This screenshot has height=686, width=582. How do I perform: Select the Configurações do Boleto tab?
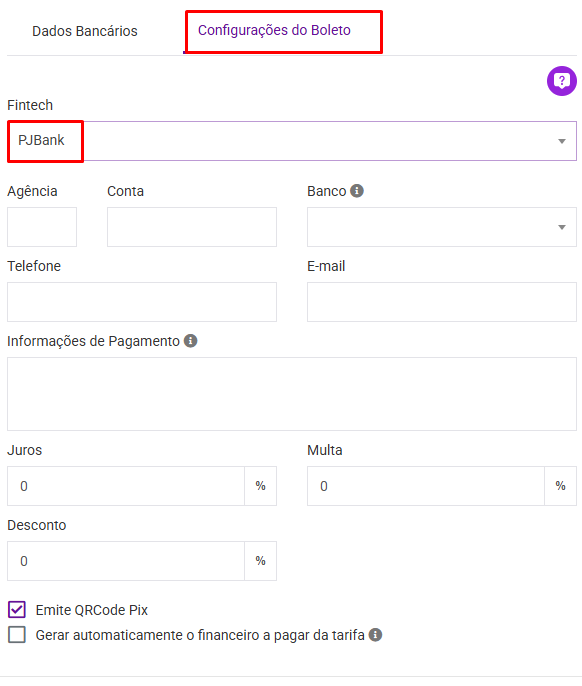pos(274,30)
